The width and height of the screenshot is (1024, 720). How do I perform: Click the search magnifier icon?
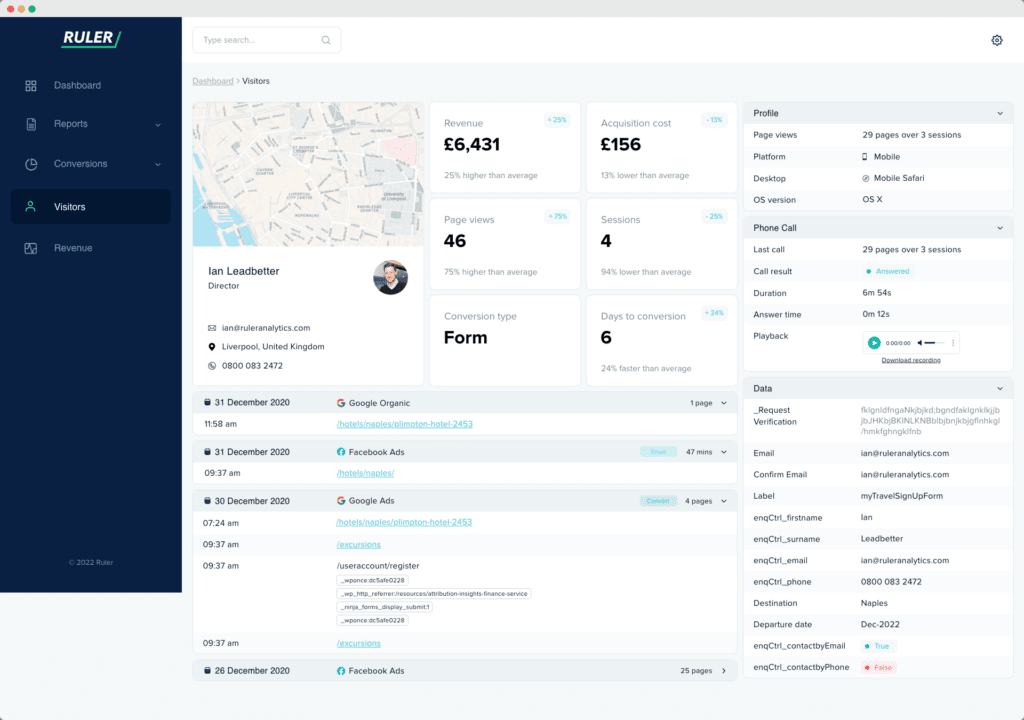tap(326, 40)
